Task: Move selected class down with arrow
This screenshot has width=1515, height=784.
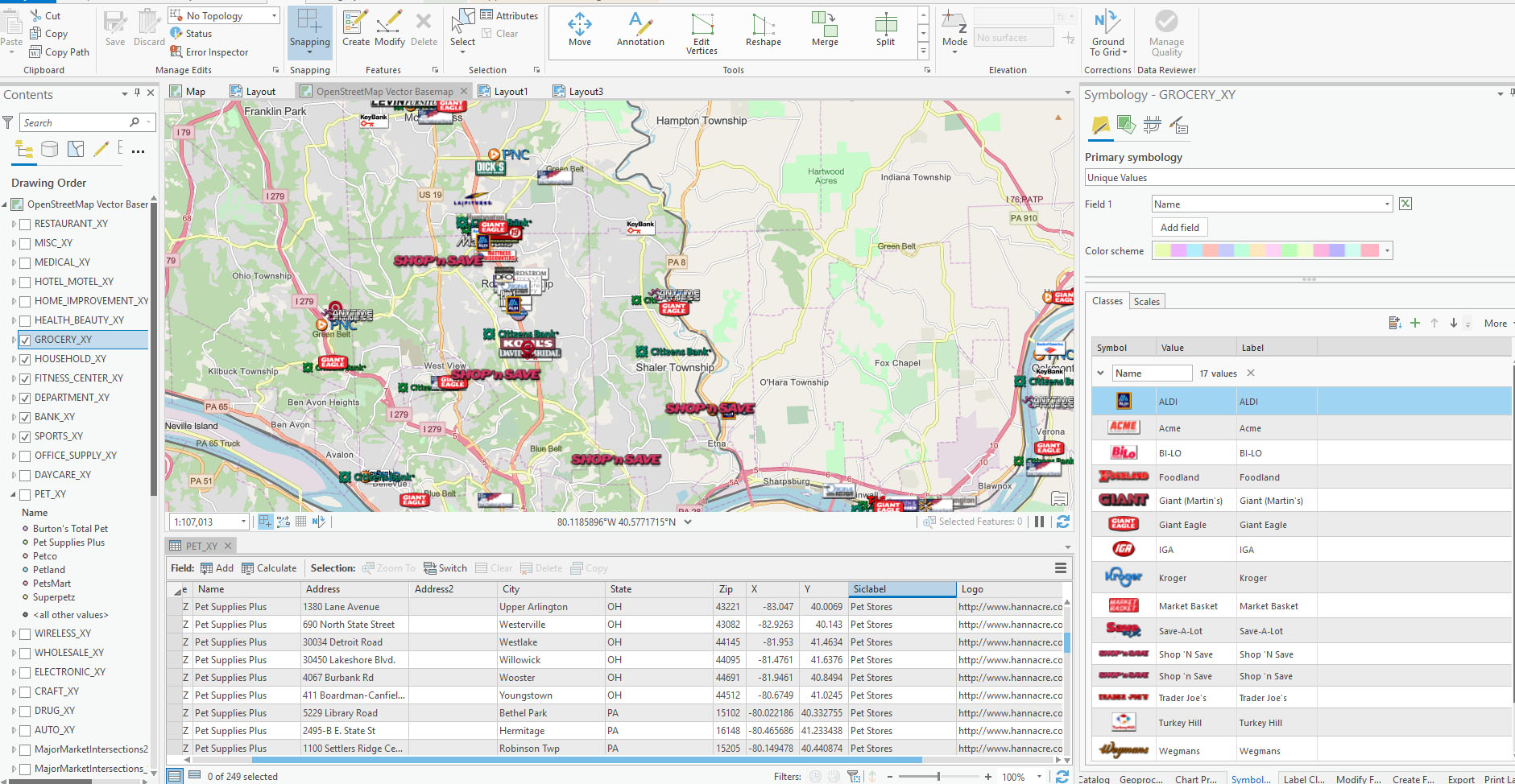Action: coord(1454,324)
